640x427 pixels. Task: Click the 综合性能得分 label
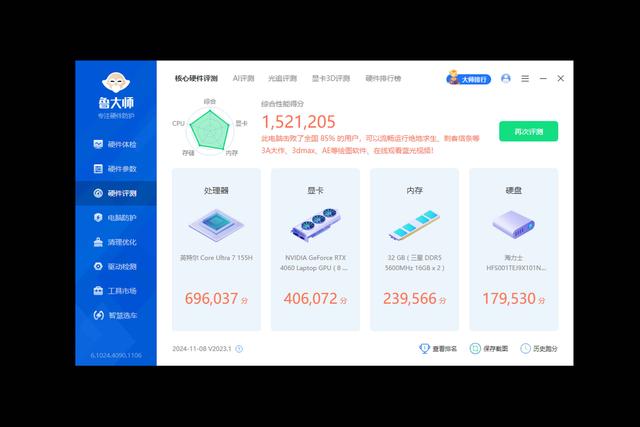(x=282, y=104)
